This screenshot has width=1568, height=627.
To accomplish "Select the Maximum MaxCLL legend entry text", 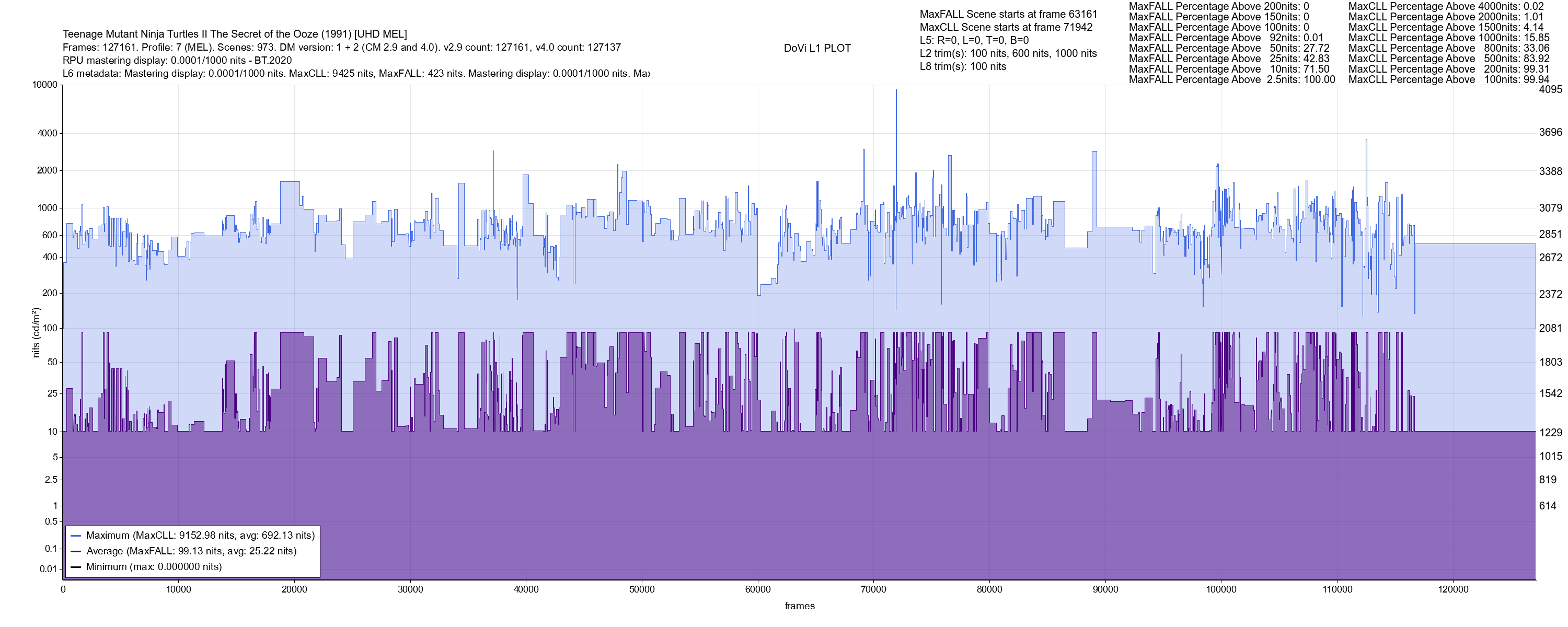I will coord(200,536).
